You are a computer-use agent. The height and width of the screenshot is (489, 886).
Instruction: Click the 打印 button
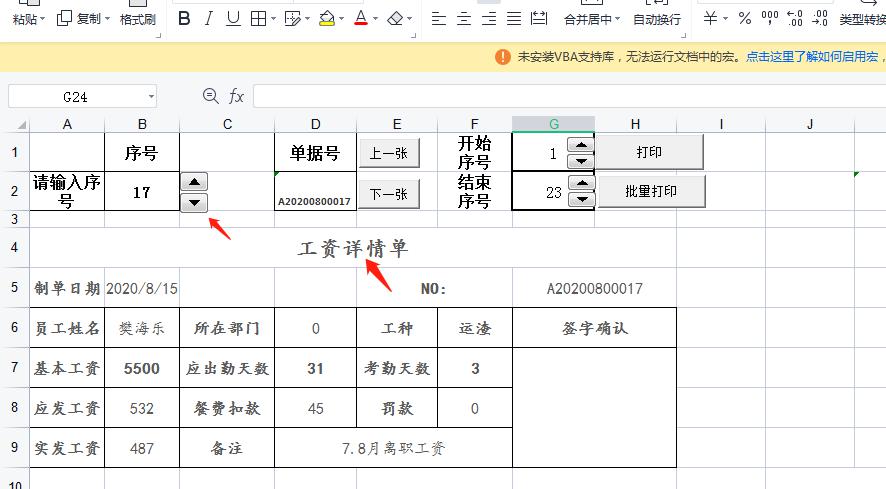[649, 152]
